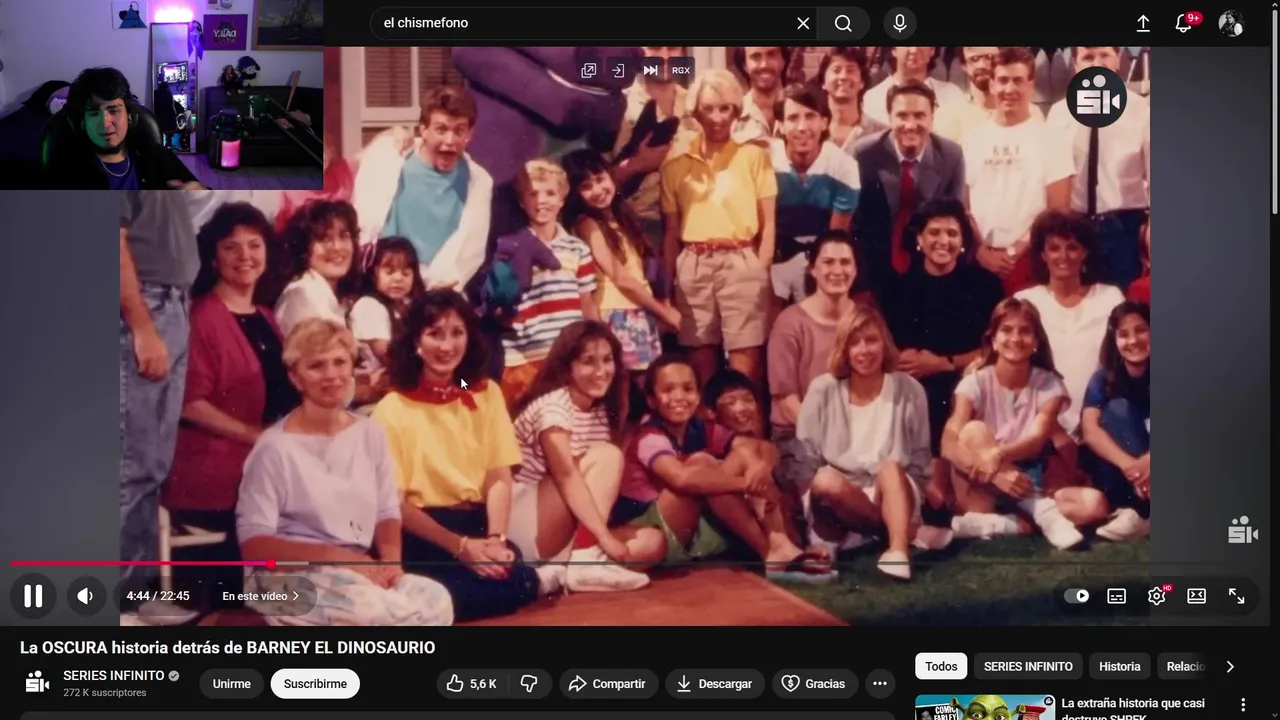1280x720 pixels.
Task: Mute the video volume
Action: 86,596
